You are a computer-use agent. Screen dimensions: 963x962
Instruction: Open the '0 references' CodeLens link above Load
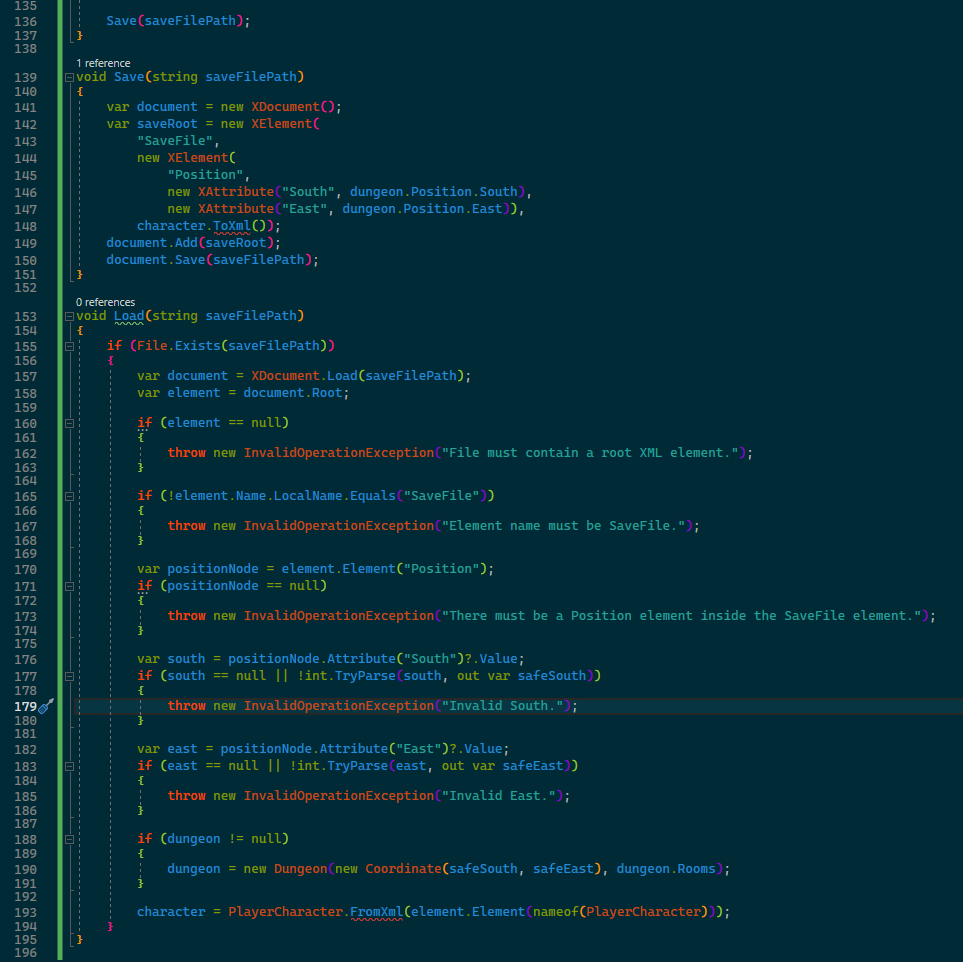point(106,302)
